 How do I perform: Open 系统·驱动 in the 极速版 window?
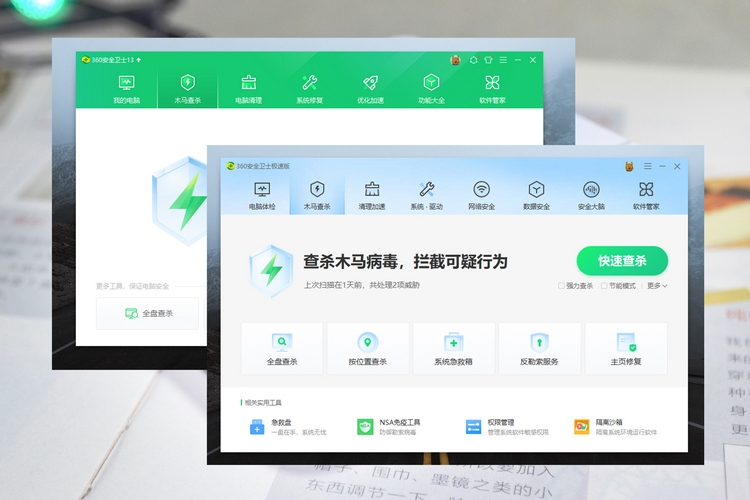pyautogui.click(x=427, y=196)
